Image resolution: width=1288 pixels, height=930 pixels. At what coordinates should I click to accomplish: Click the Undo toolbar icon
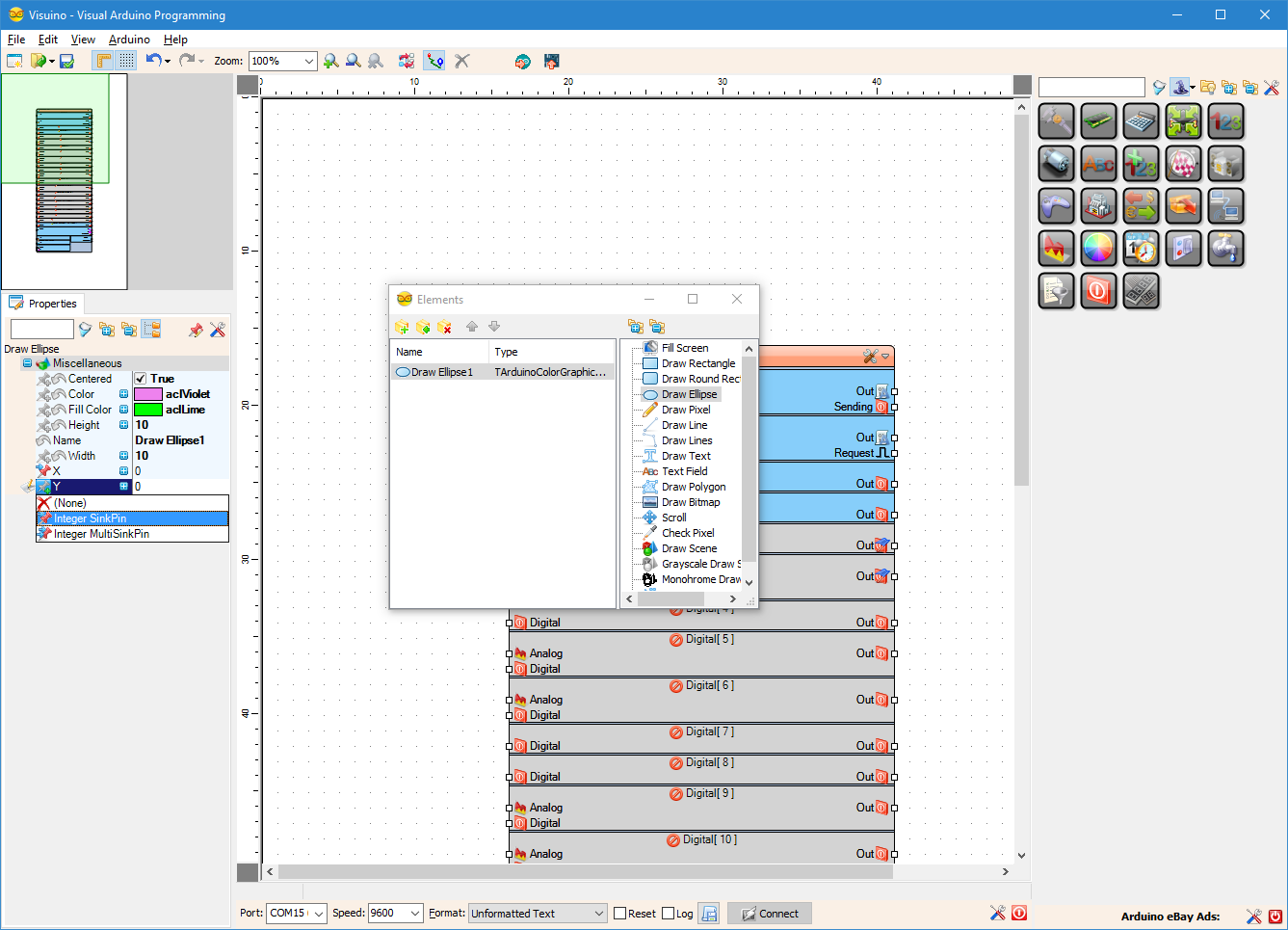click(x=153, y=61)
